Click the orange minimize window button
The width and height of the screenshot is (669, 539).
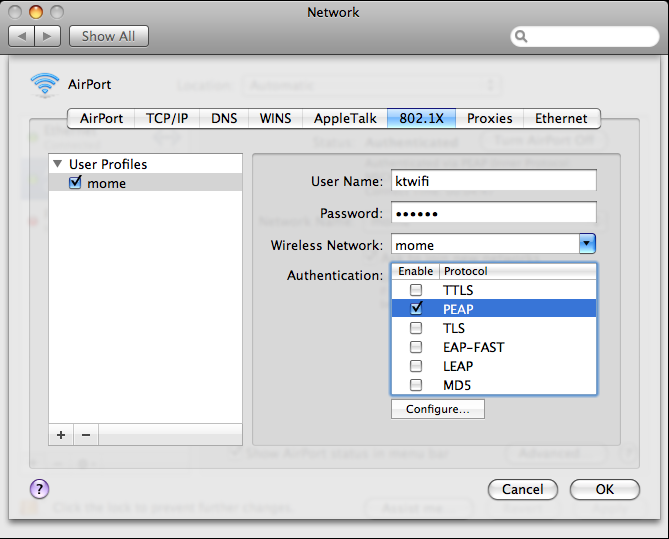[36, 12]
